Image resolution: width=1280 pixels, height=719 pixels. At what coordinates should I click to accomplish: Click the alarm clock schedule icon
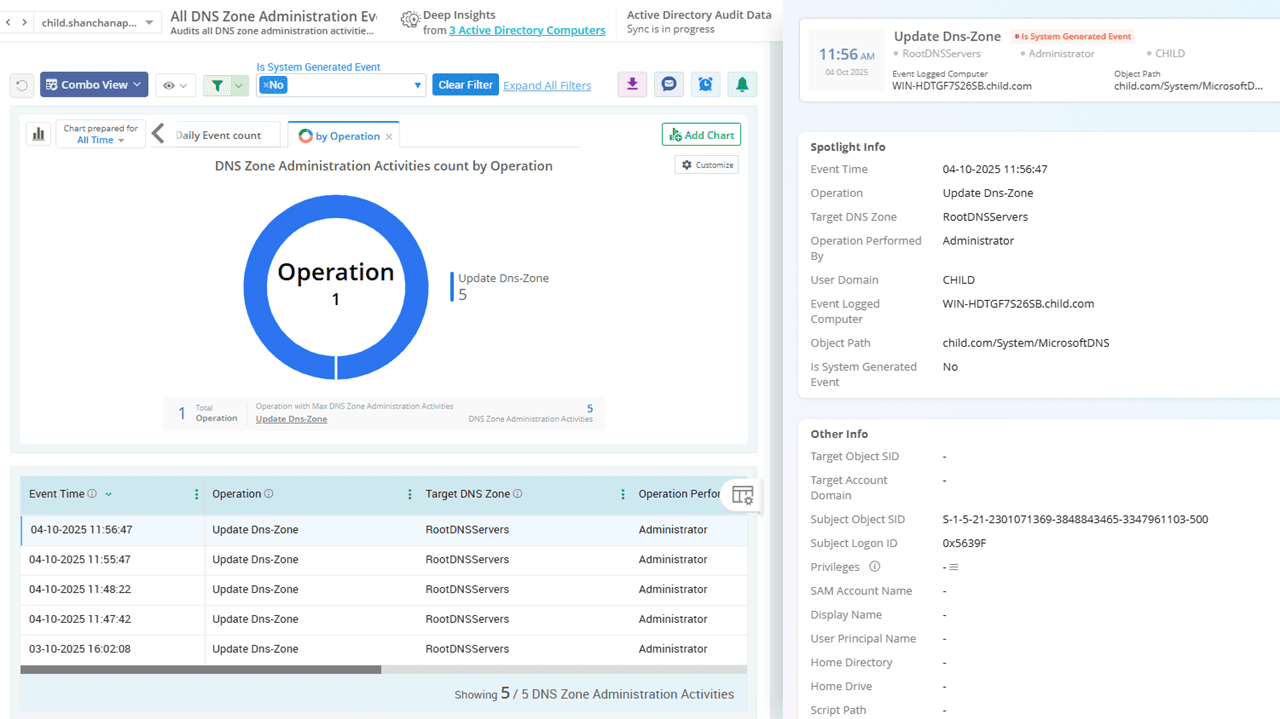click(x=705, y=85)
